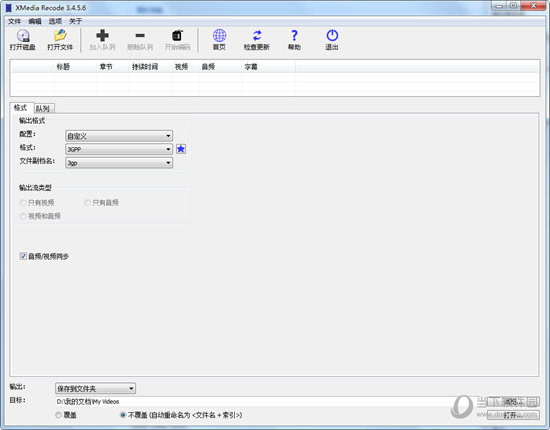
Task: Open the Options (选项) menu
Action: (x=55, y=21)
